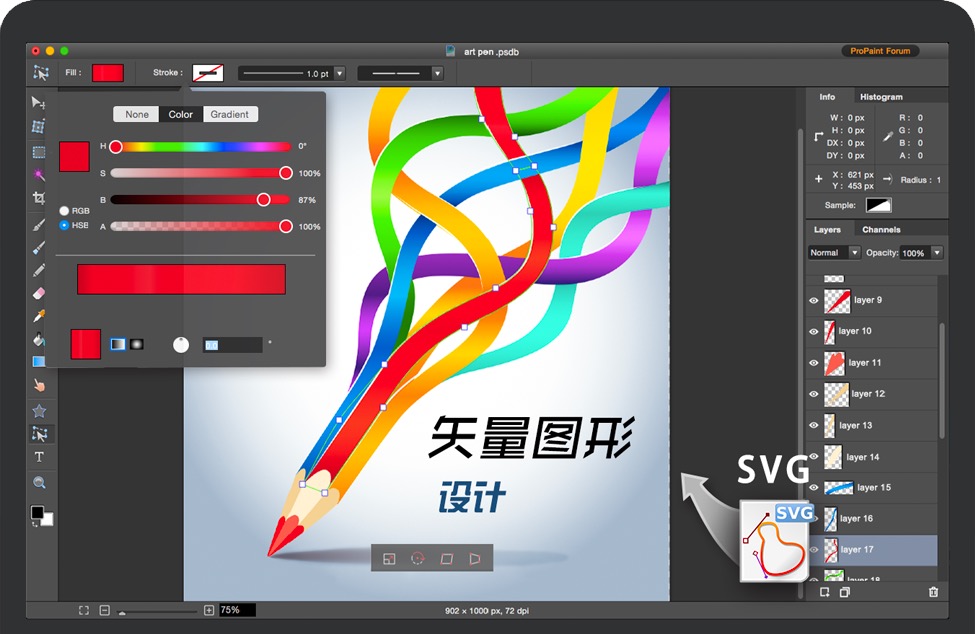Screen dimensions: 975x634
Task: Select the vector path selection tool in left toolbar
Action: pyautogui.click(x=40, y=434)
